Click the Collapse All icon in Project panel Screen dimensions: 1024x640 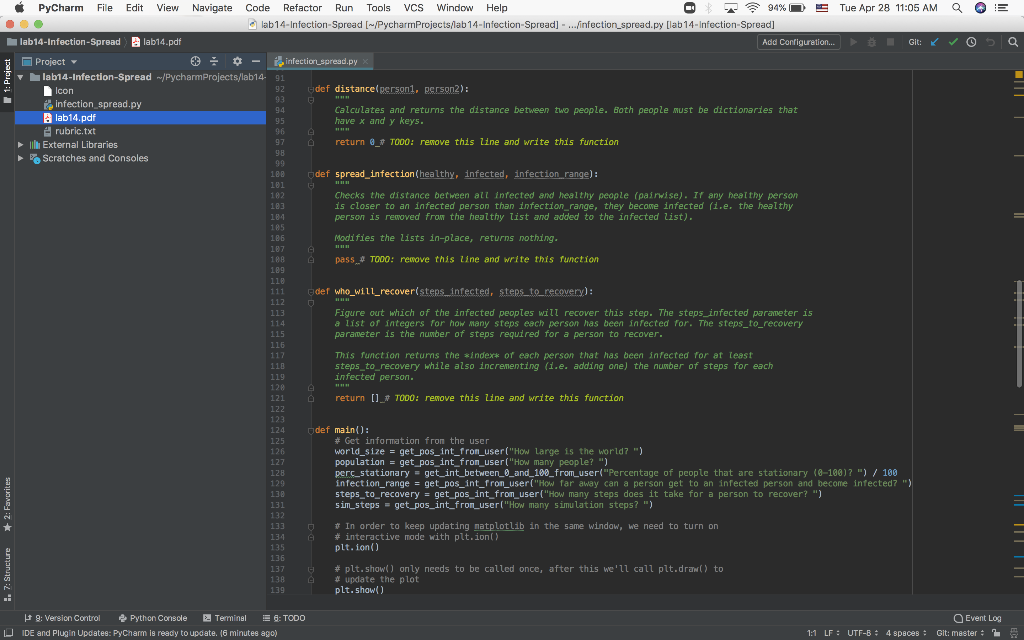214,62
